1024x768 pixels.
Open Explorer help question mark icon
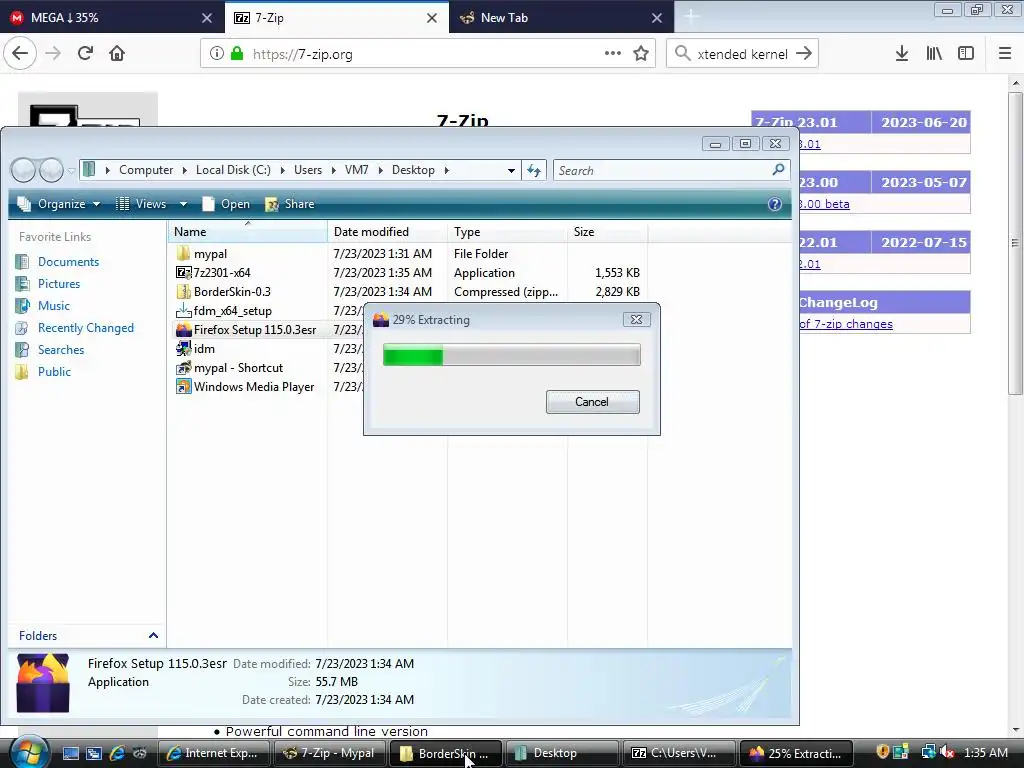click(775, 204)
